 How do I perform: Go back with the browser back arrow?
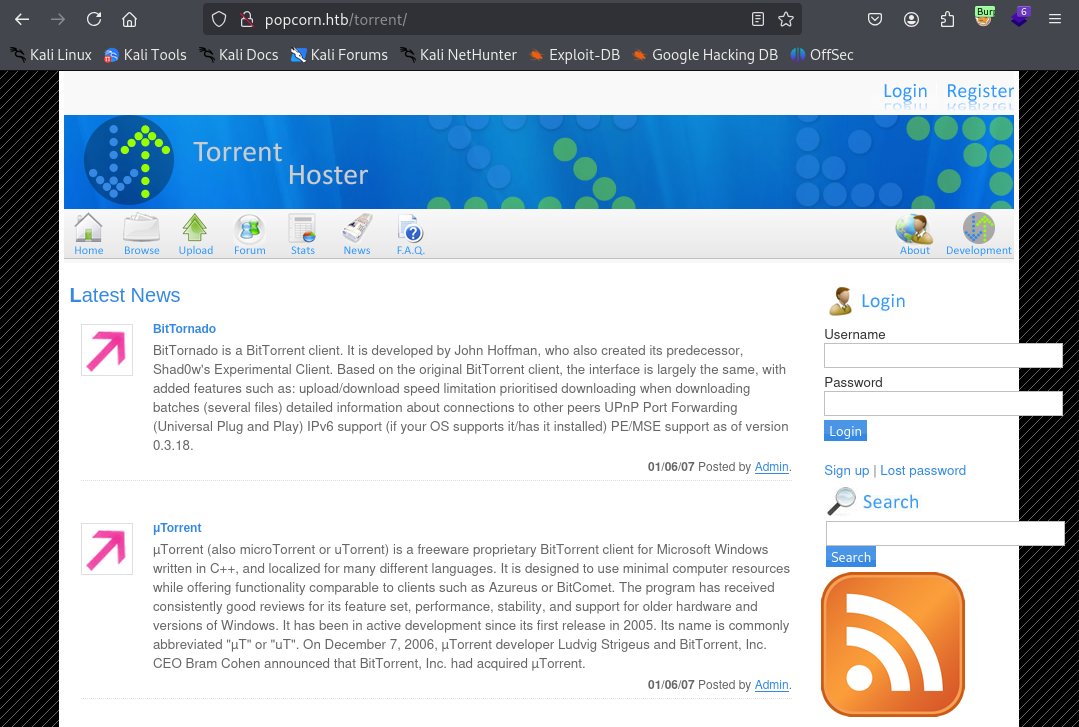[x=22, y=19]
